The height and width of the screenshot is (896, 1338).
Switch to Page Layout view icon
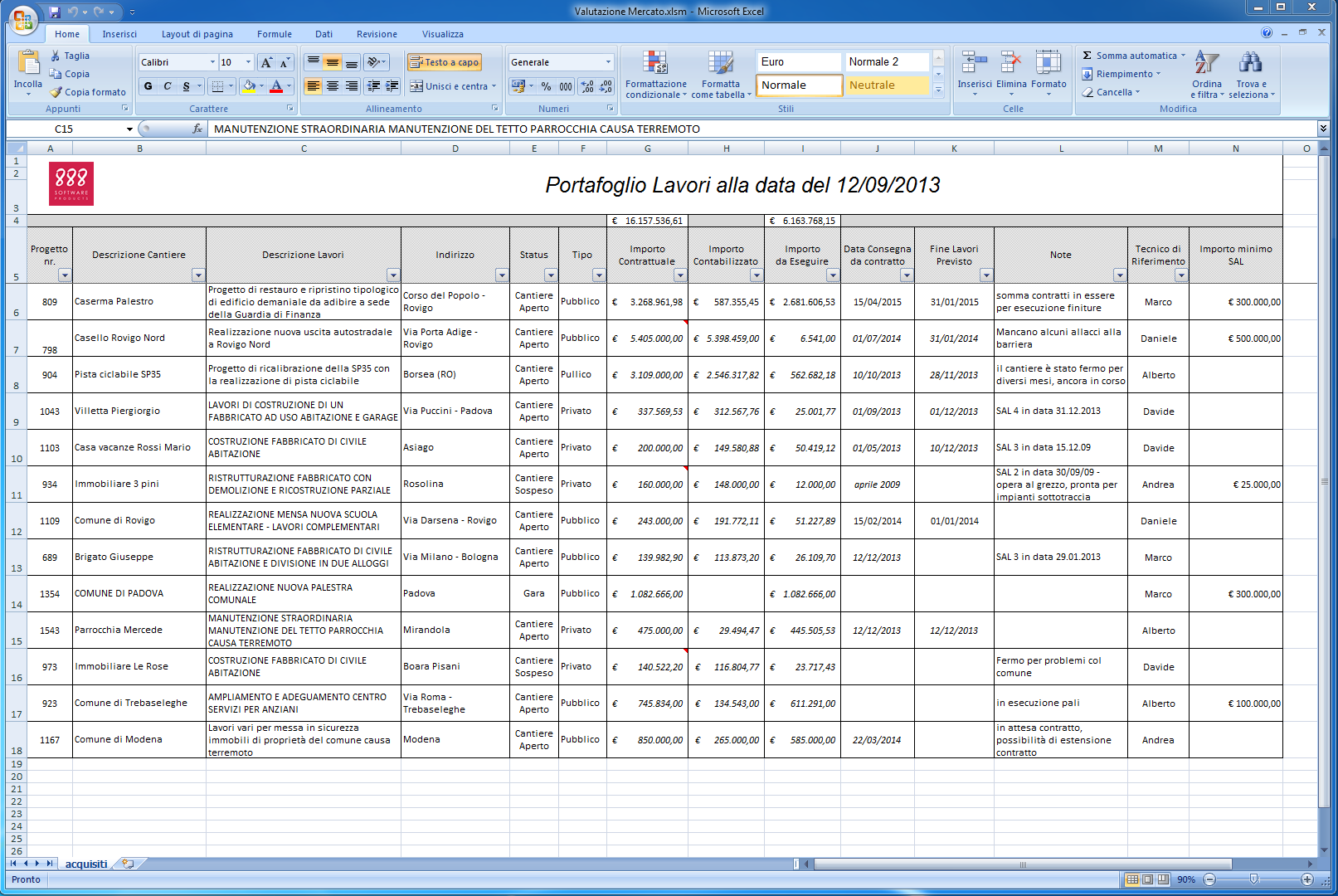(x=1148, y=879)
